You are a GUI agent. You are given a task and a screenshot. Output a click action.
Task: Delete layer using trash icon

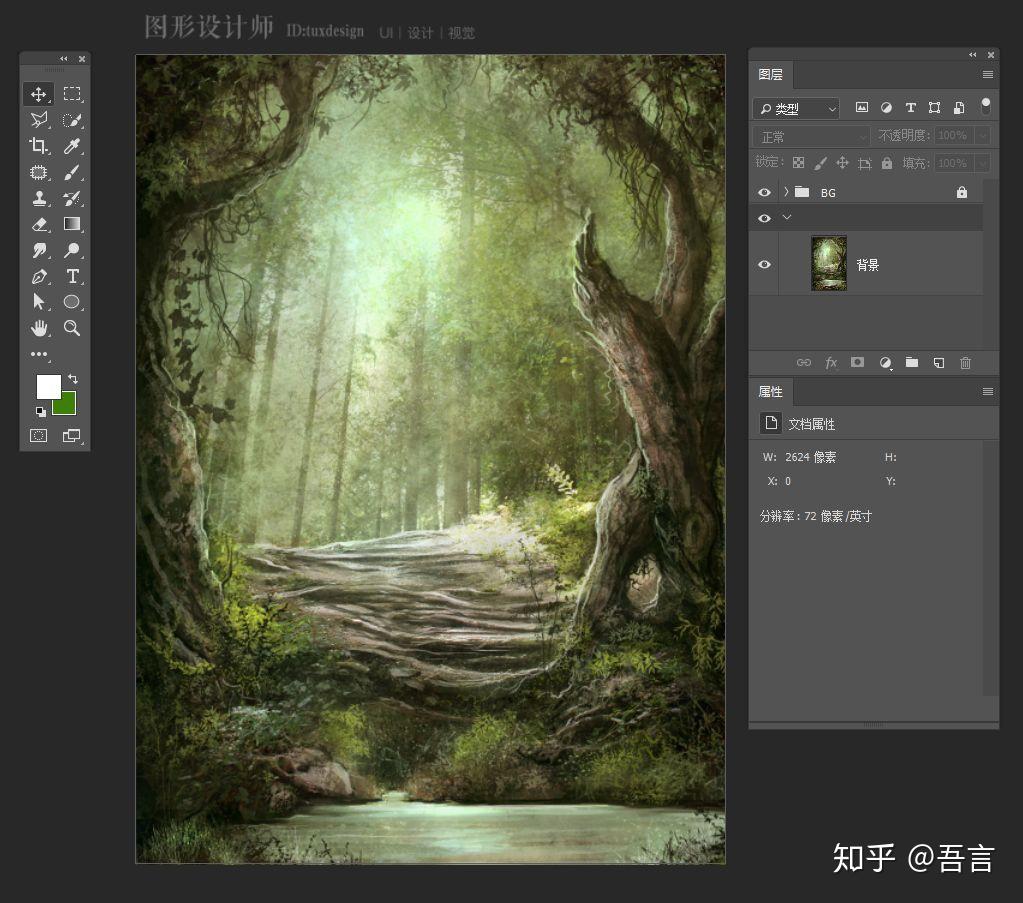point(965,363)
